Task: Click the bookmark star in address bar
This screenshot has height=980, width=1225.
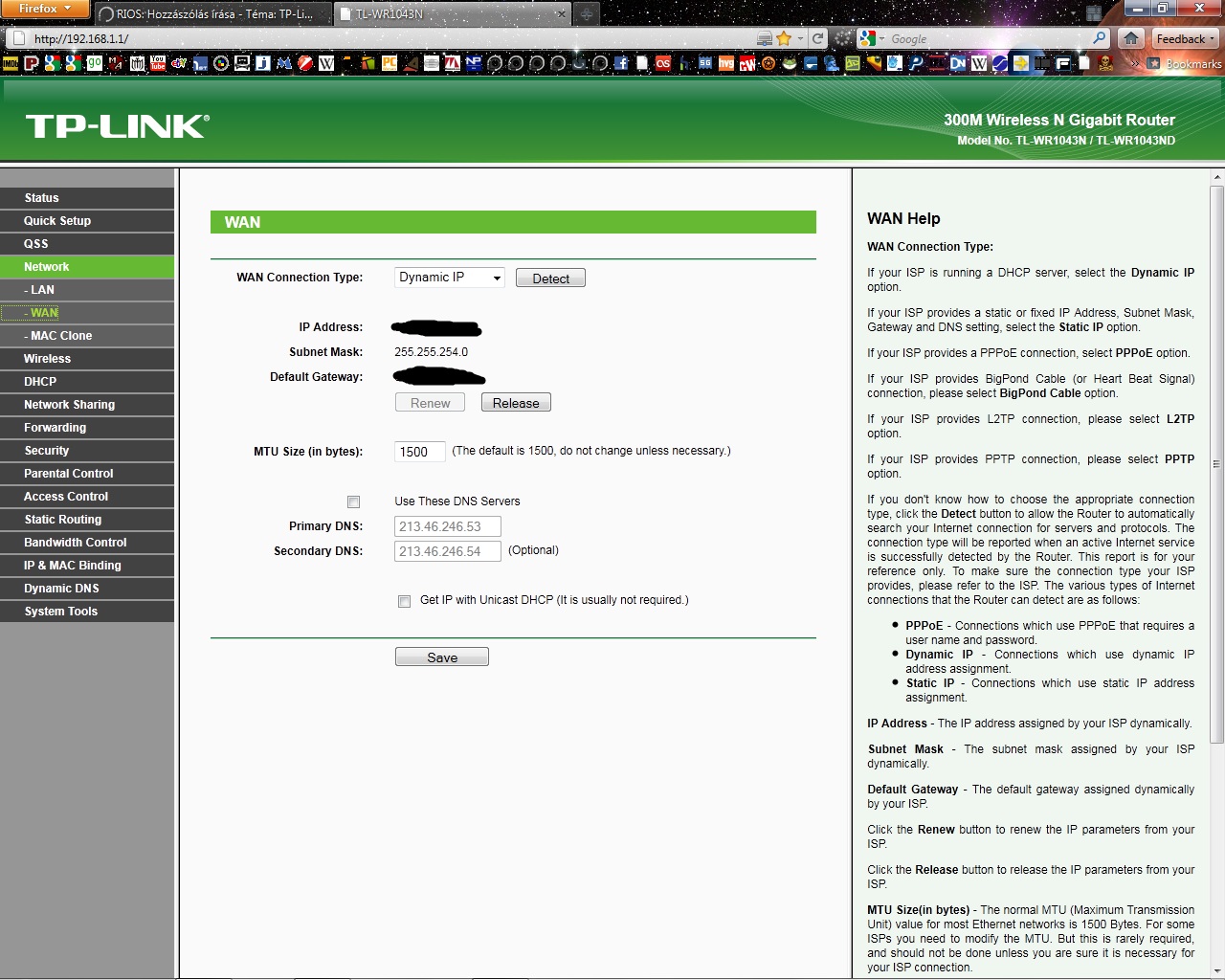Action: 784,38
